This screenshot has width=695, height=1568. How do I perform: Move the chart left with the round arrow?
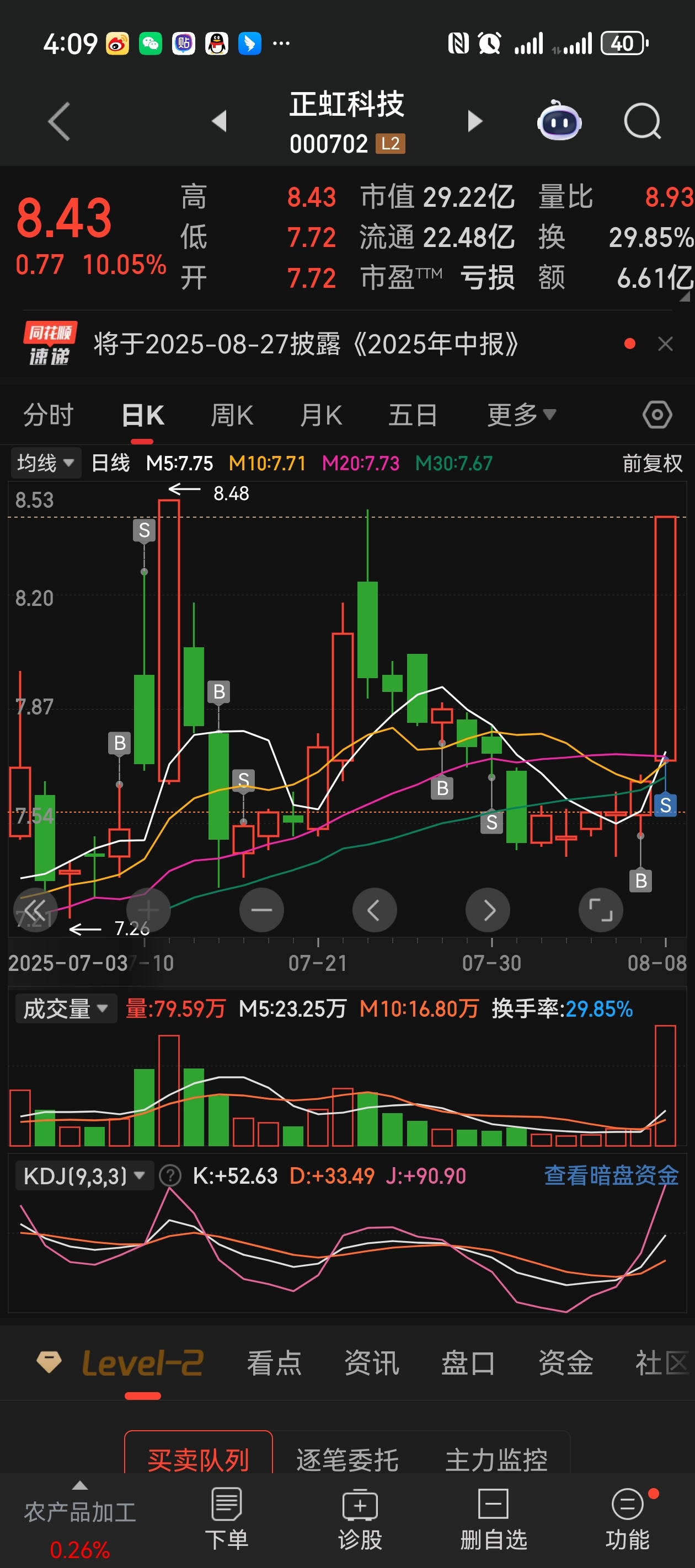point(375,910)
